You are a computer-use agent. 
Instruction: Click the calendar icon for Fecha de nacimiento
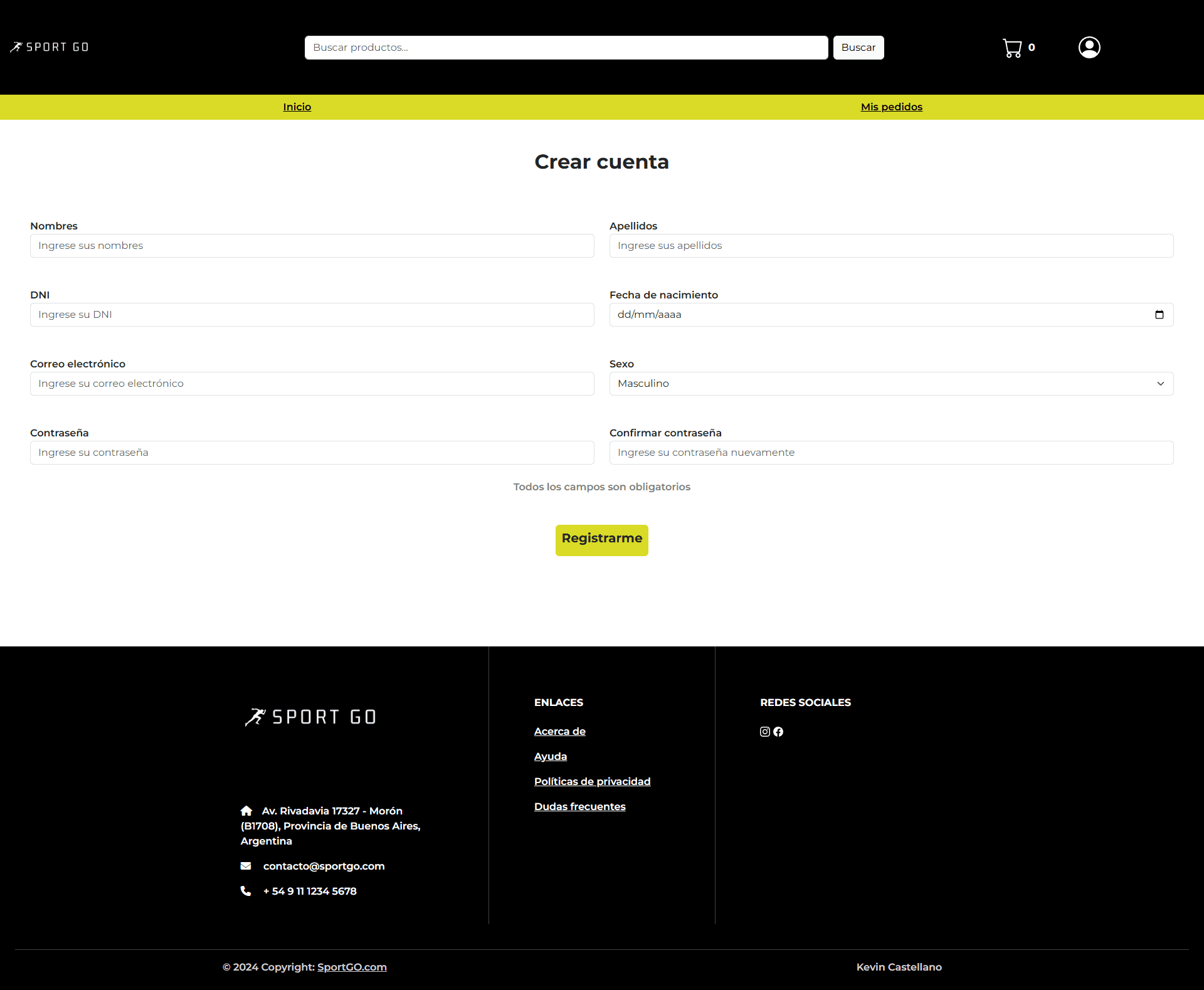[1159, 314]
